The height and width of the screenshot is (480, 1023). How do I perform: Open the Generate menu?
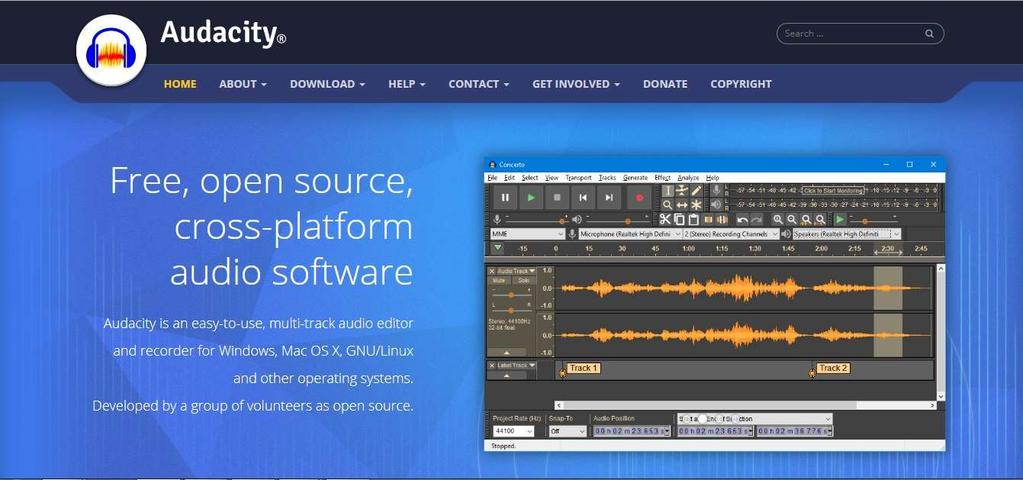pos(635,177)
